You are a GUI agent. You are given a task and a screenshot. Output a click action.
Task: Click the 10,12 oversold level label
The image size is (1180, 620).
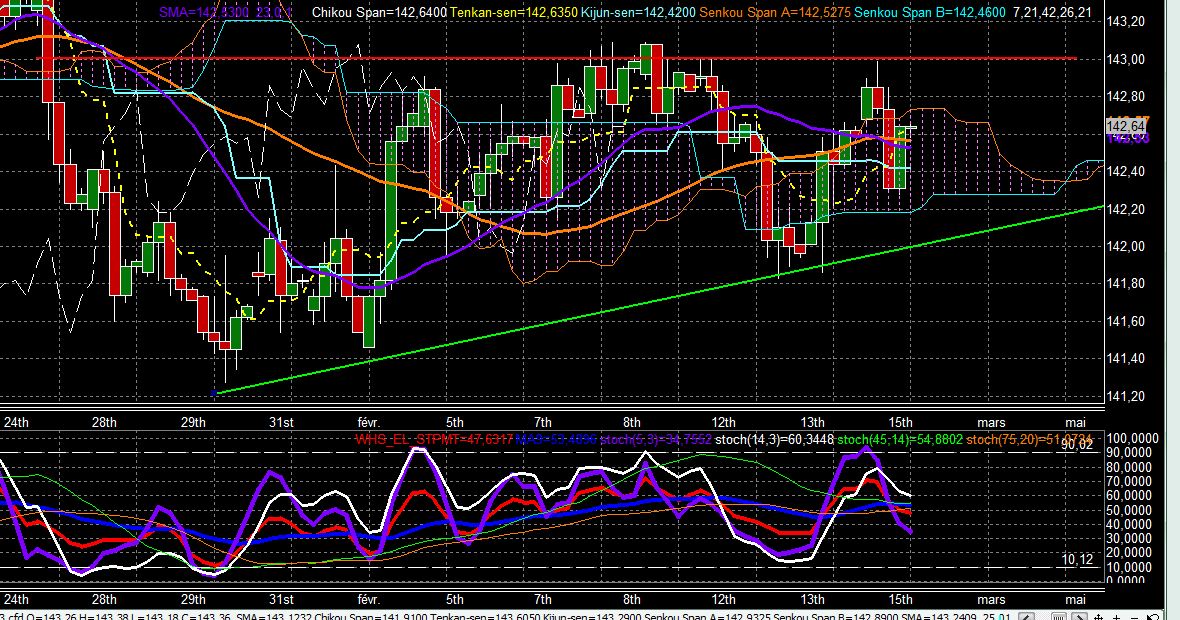click(x=1077, y=559)
